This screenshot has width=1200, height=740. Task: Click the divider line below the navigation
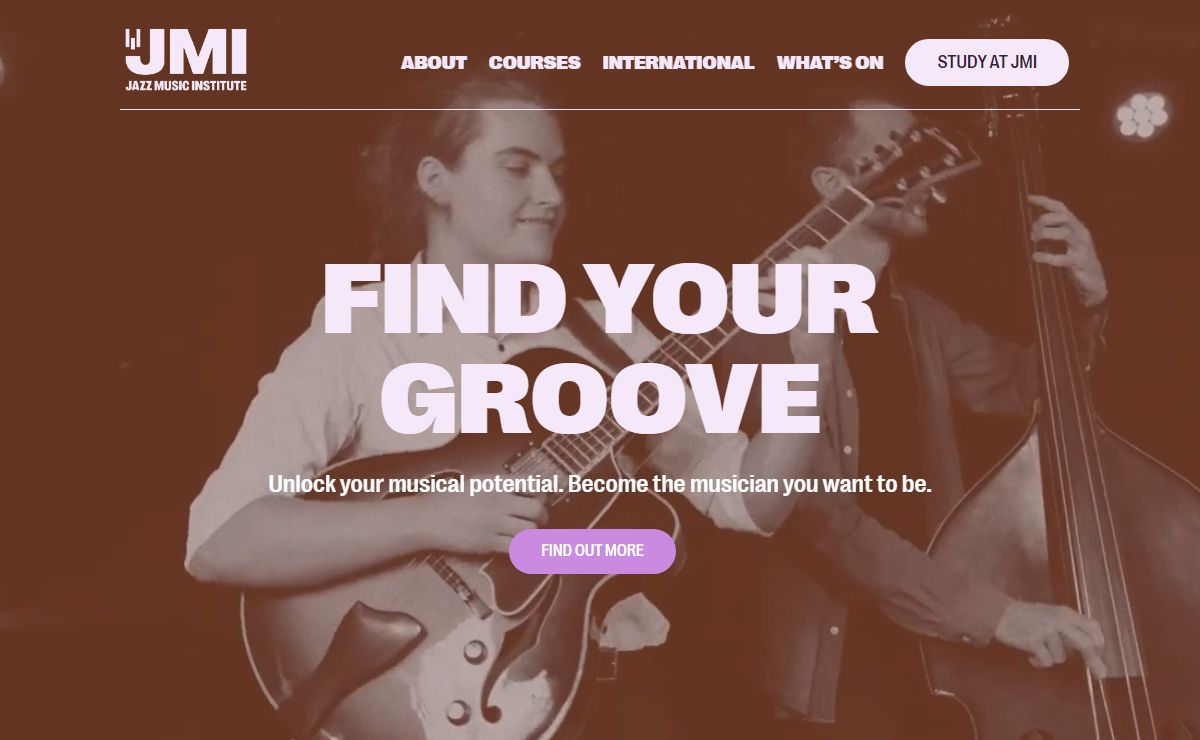tap(600, 109)
